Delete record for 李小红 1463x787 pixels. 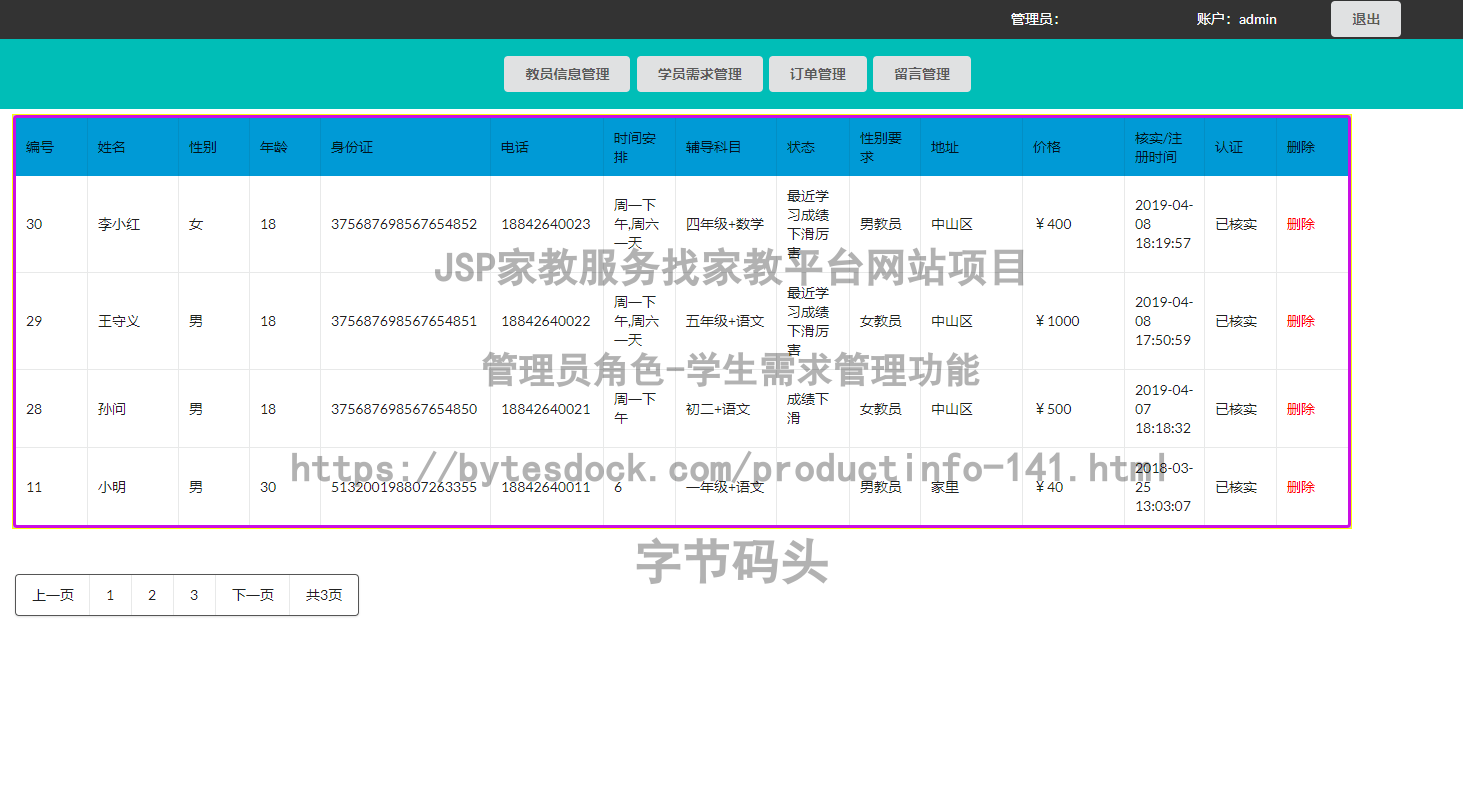[x=1300, y=224]
